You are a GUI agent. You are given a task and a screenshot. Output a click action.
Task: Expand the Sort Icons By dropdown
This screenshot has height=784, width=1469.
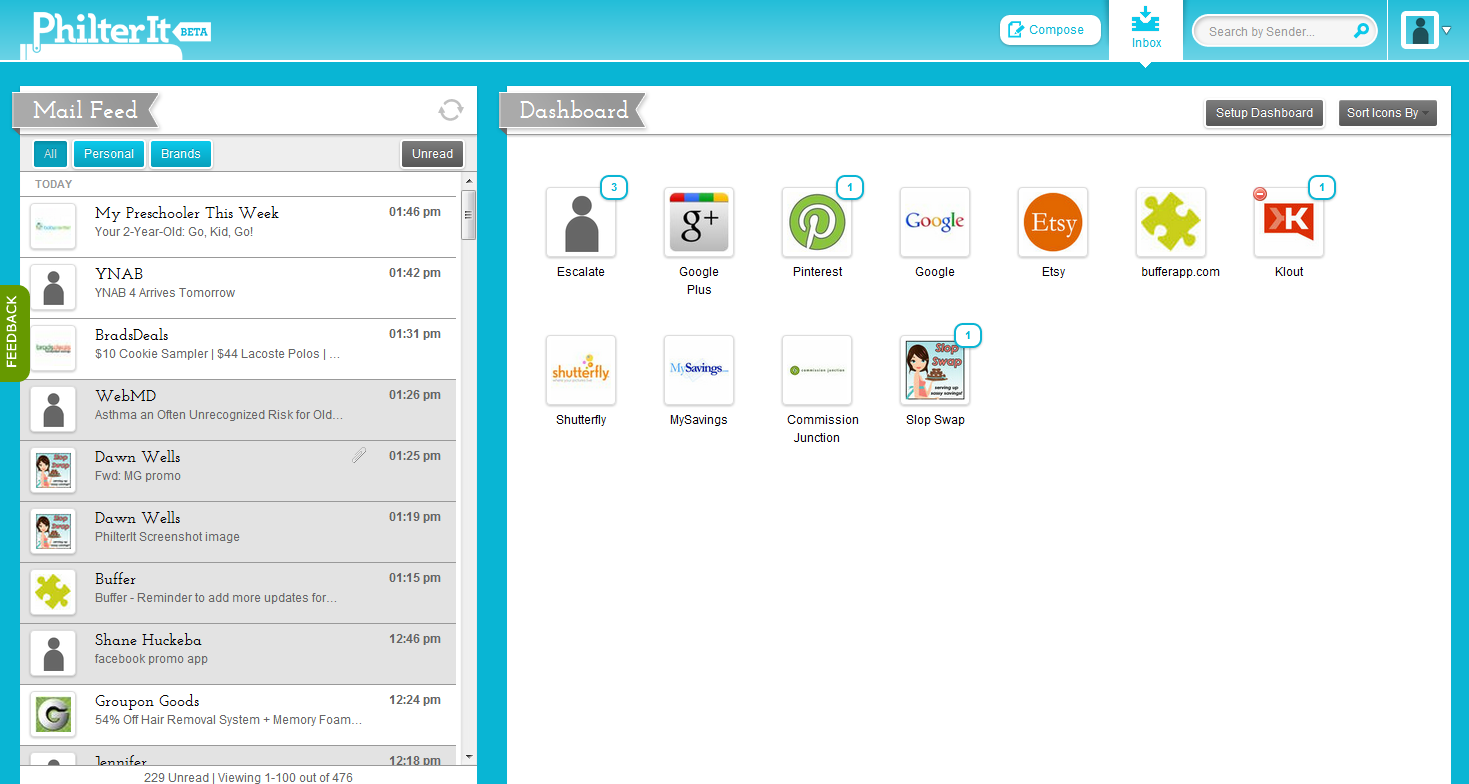tap(1388, 113)
